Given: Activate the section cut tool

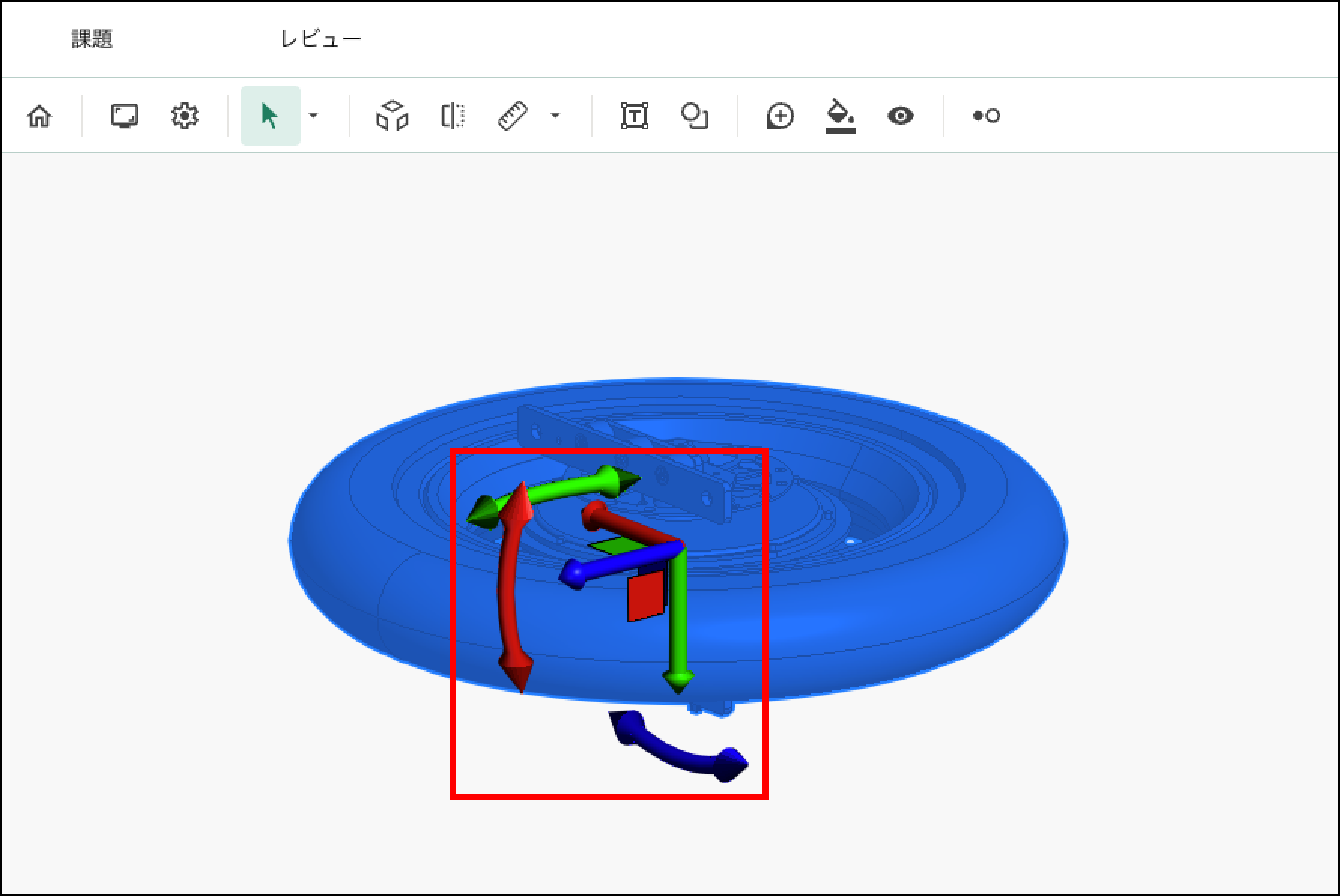Looking at the screenshot, I should click(452, 116).
